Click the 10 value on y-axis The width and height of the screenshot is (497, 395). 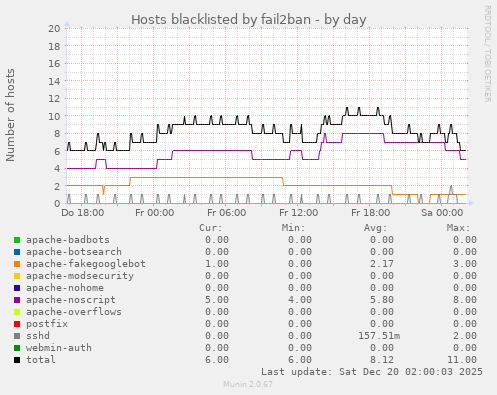pos(54,116)
